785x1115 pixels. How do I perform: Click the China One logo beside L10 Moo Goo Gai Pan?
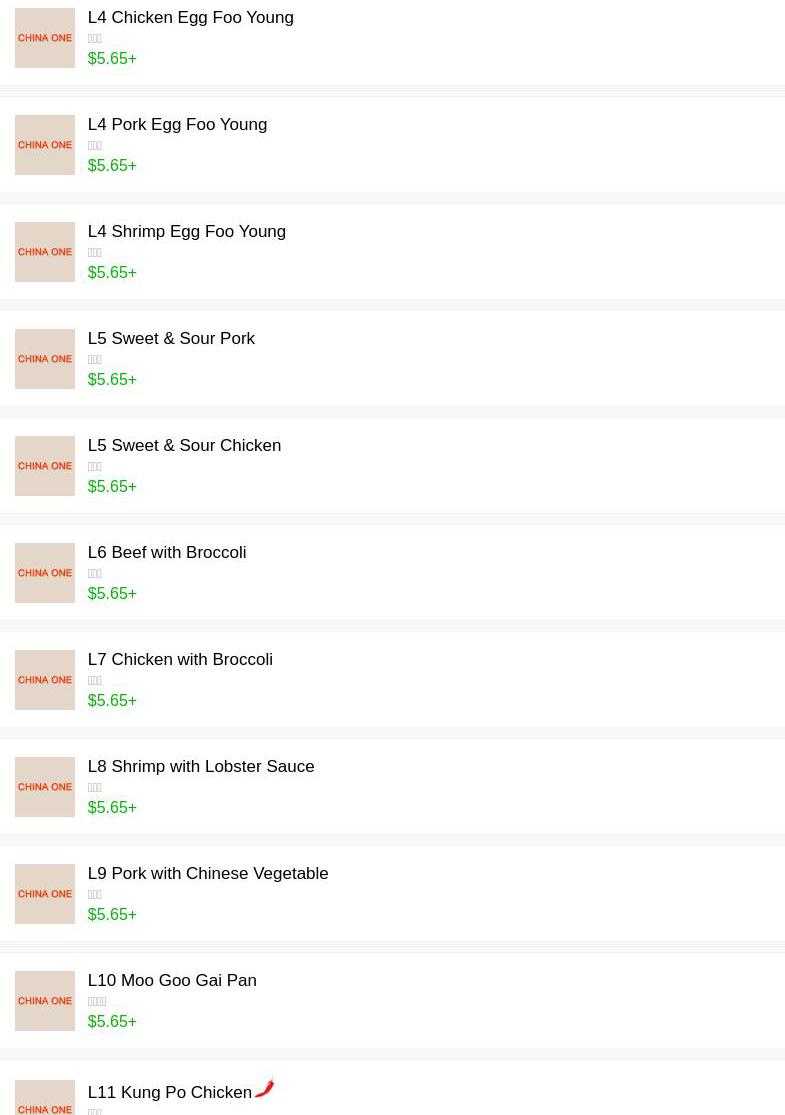tap(45, 1001)
